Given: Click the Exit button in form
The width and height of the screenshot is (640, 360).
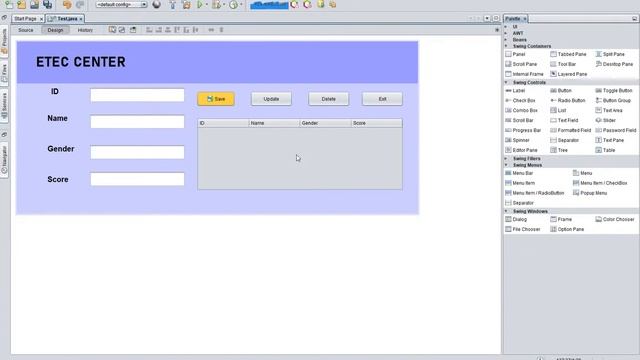Looking at the screenshot, I should tap(382, 99).
